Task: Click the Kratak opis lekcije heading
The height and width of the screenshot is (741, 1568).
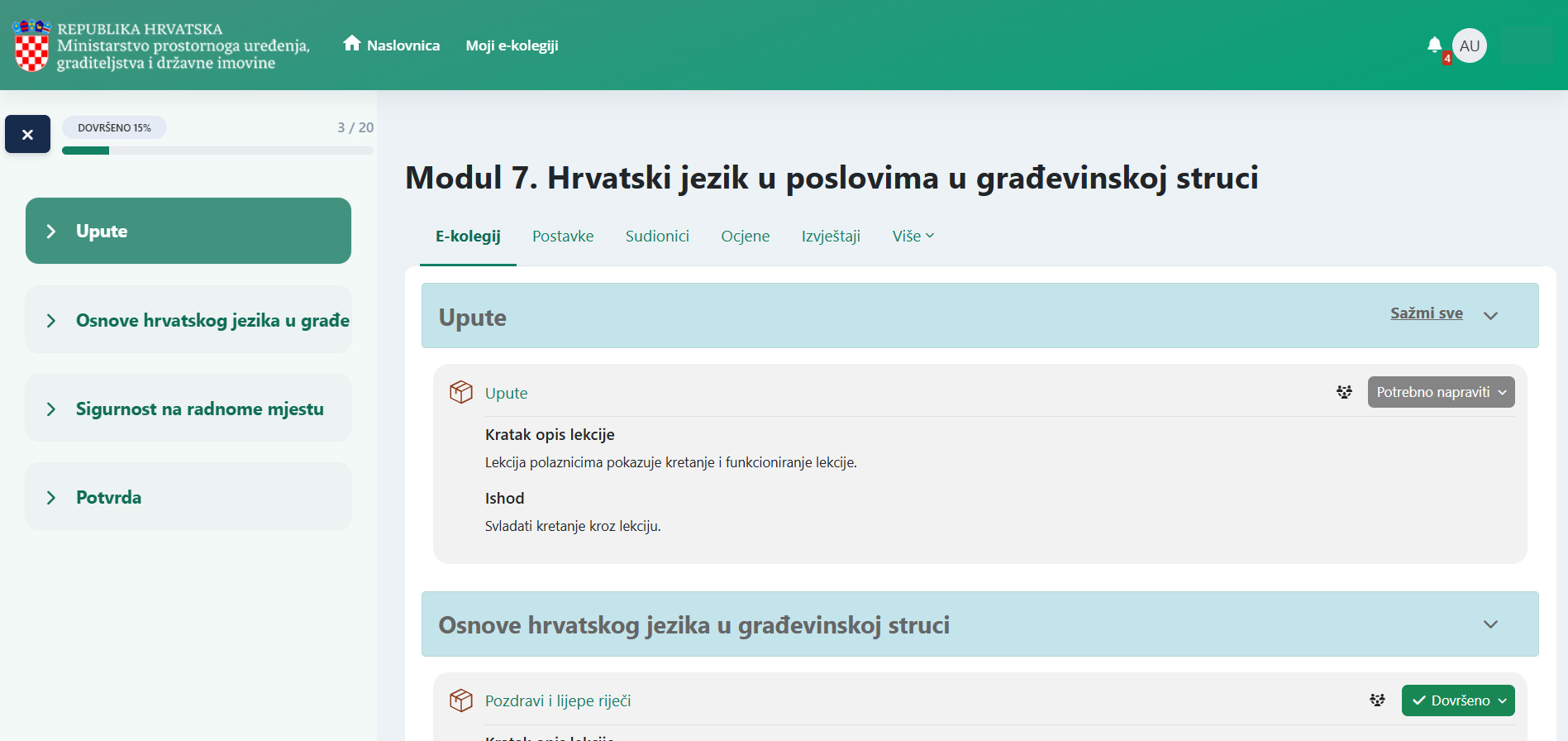Action: pyautogui.click(x=550, y=435)
